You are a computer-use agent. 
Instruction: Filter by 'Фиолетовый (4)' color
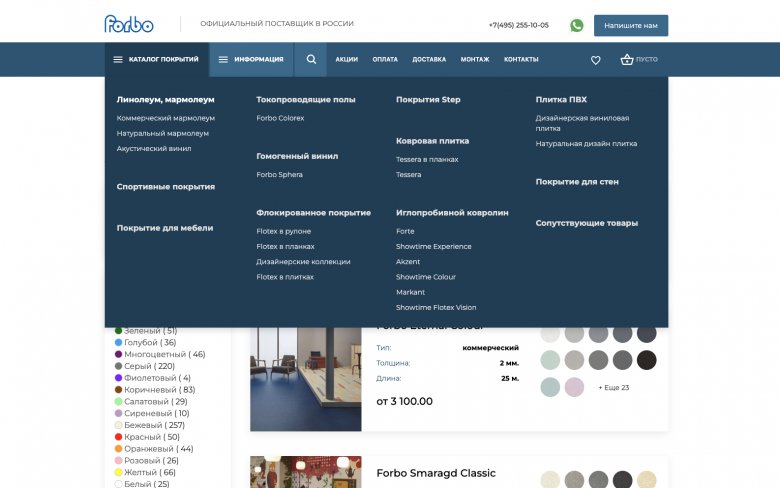click(x=153, y=378)
